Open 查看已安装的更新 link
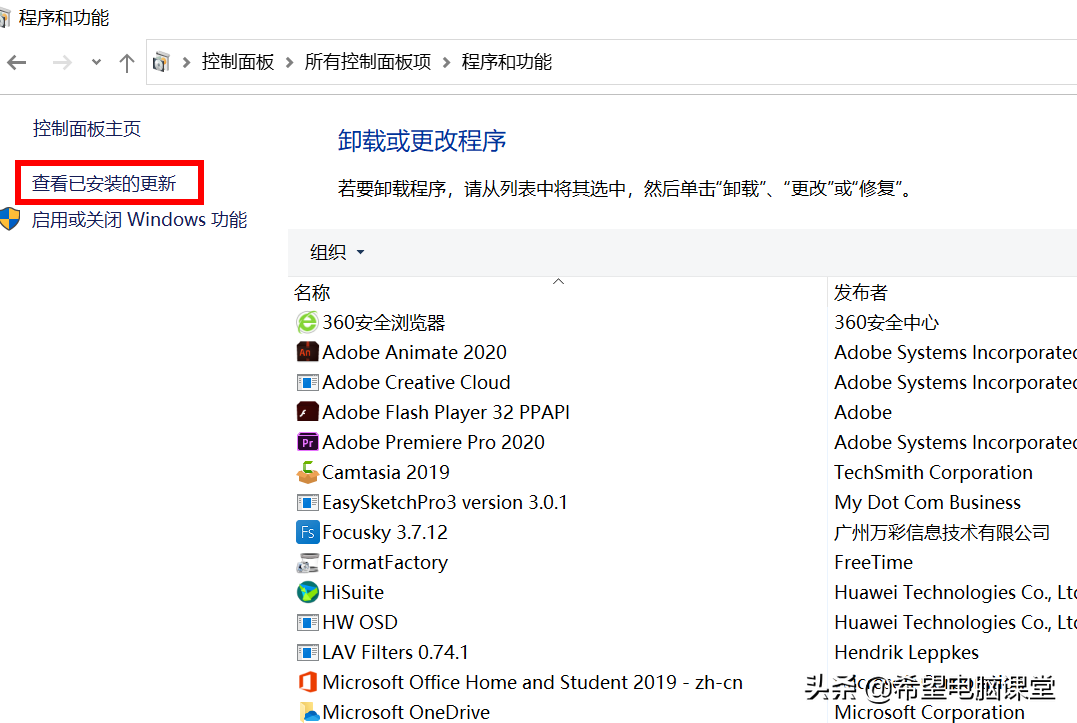This screenshot has height=723, width=1077. [104, 183]
